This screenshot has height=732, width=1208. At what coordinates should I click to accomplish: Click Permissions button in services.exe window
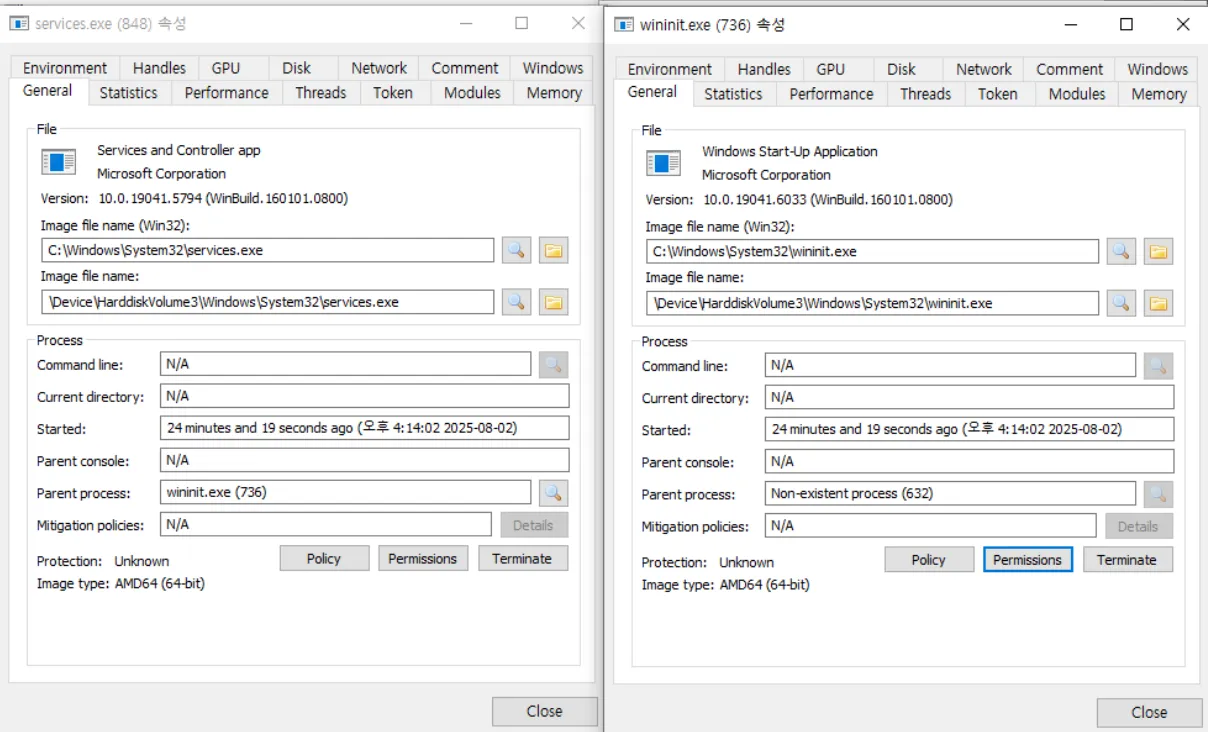(423, 558)
